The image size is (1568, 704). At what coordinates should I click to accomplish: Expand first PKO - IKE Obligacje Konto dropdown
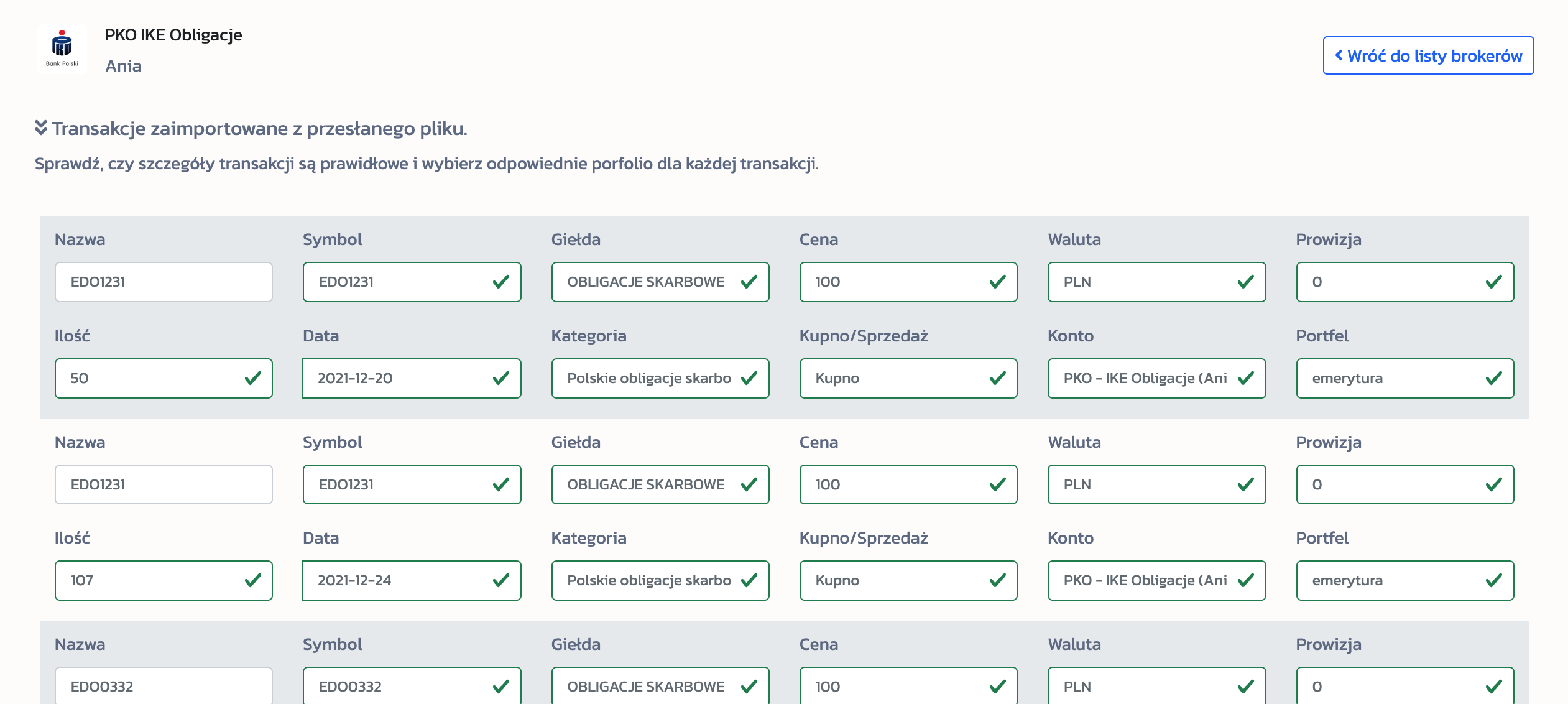[x=1156, y=378]
